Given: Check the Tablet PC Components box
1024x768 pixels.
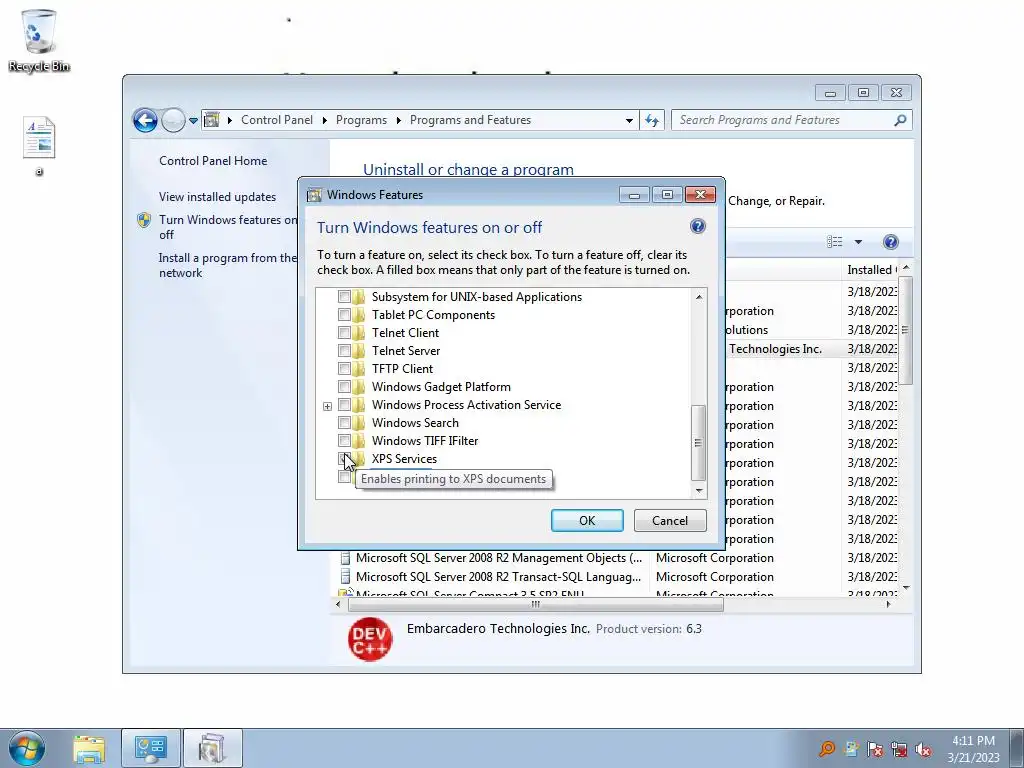Looking at the screenshot, I should tap(344, 315).
